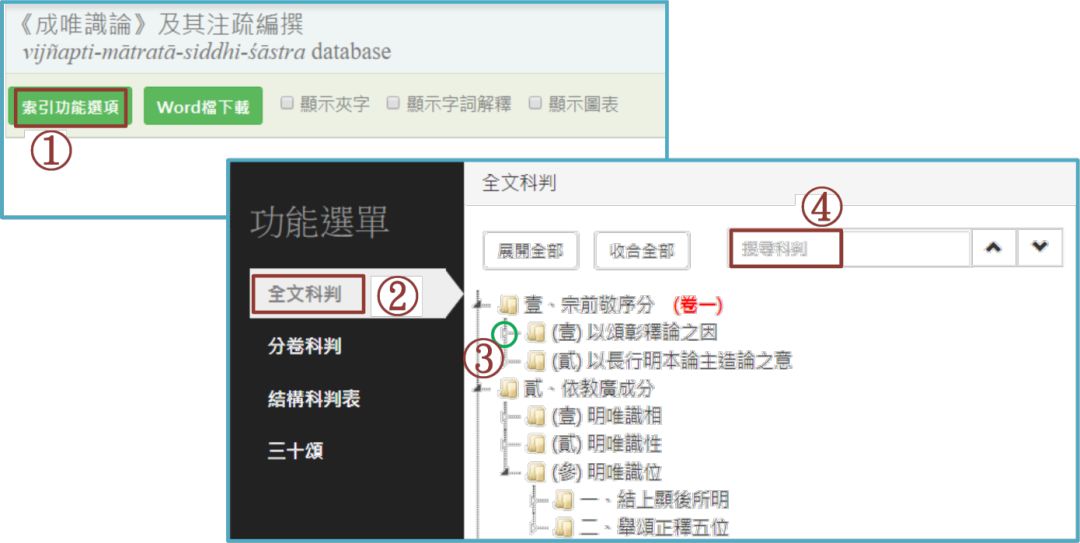
Task: Click the folder icon beside 一、結上顯後所明
Action: coord(563,500)
